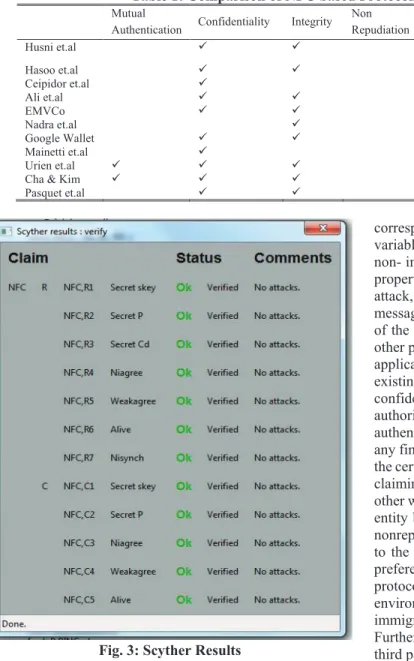Select the NFC,C1 claim label
414x661 pixels.
(79, 486)
